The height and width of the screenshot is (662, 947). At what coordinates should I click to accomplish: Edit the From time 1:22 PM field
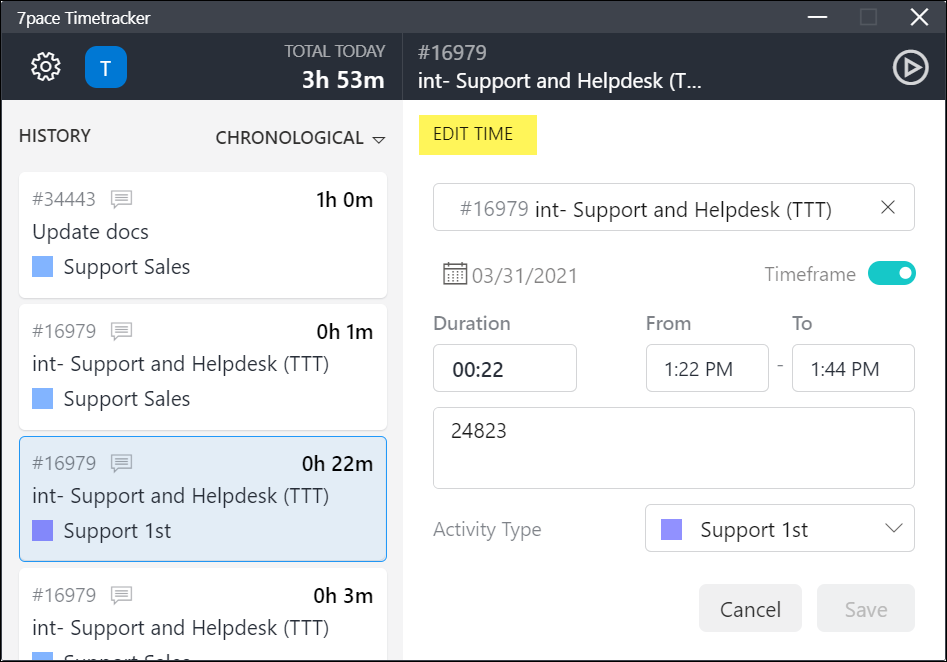tap(707, 368)
